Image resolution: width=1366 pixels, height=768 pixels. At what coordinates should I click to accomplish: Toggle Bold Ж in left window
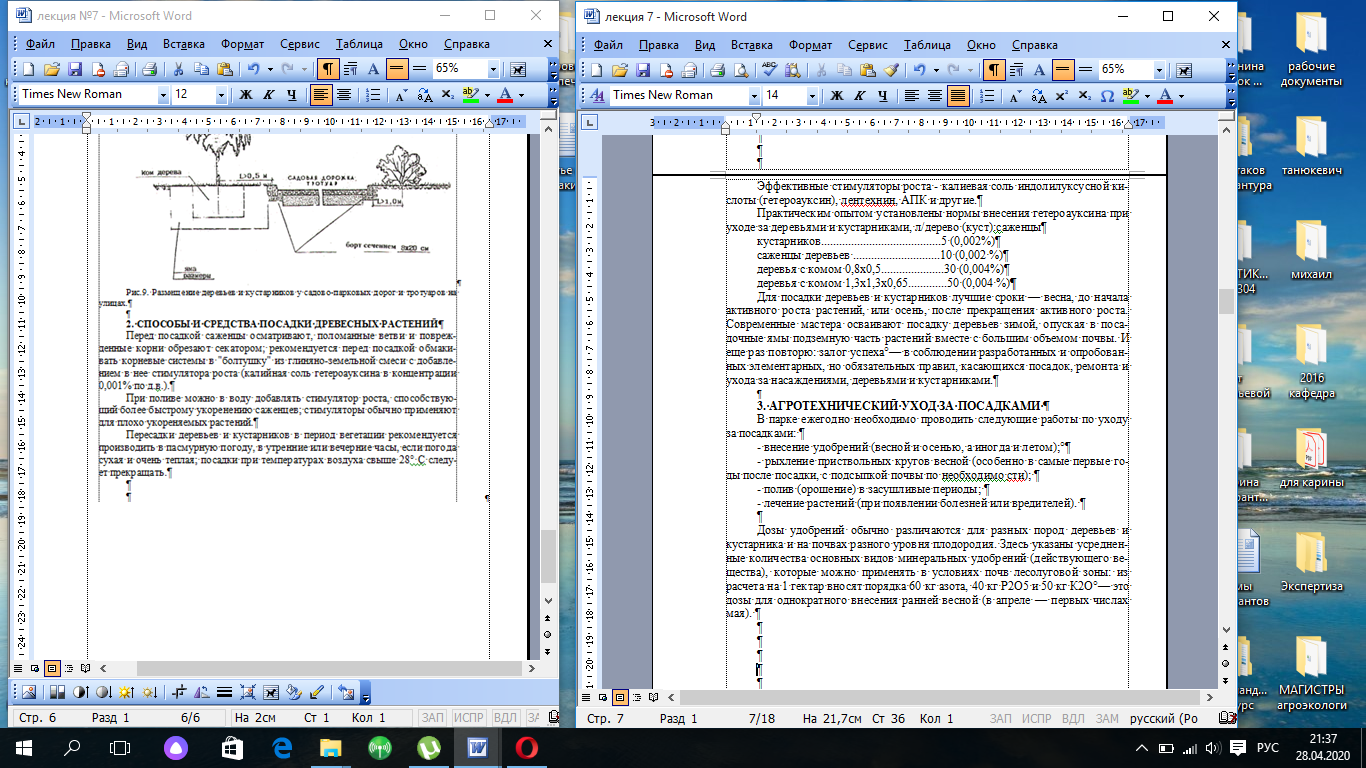tap(244, 95)
